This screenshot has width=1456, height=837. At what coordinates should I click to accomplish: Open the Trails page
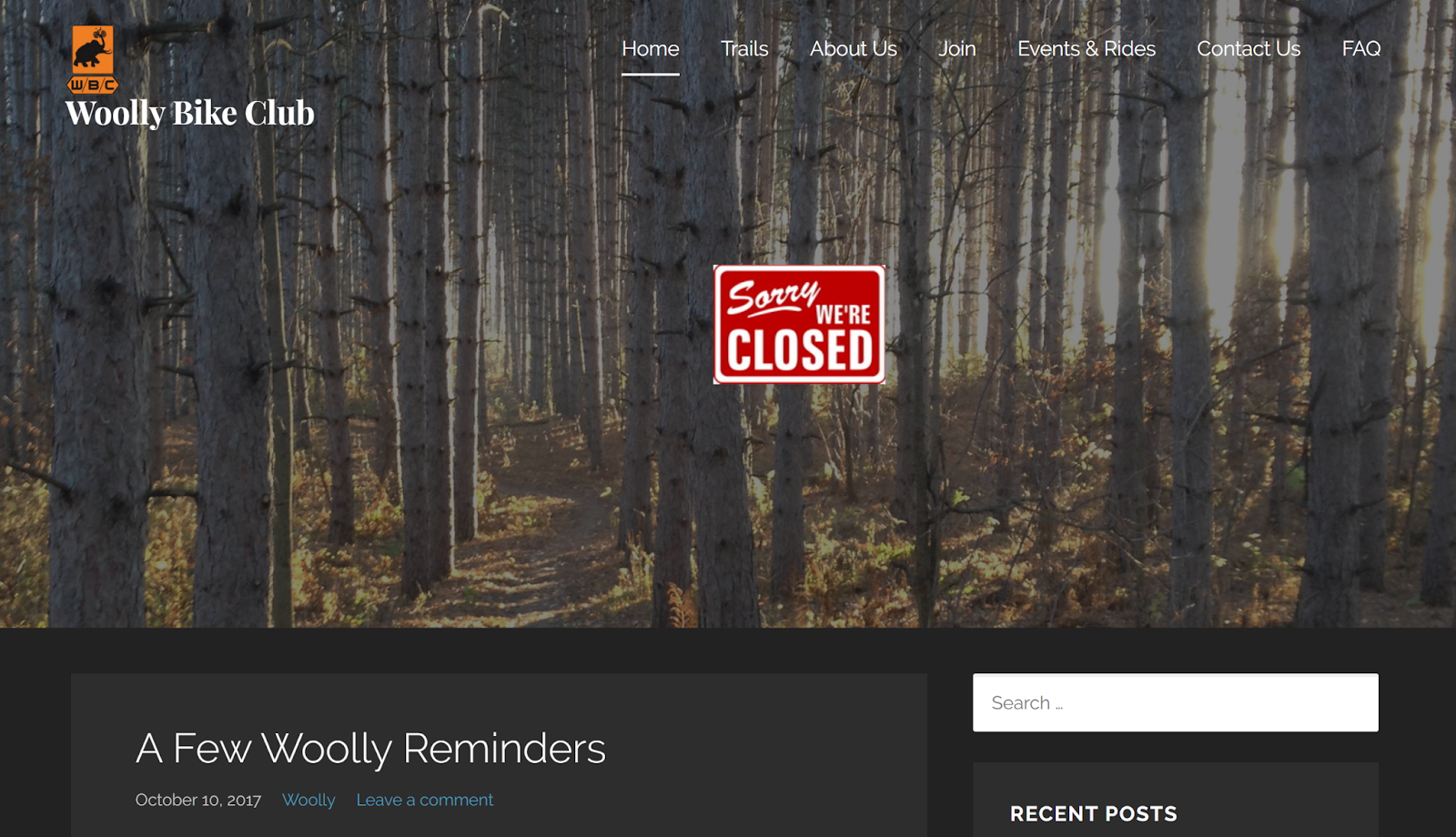(744, 49)
